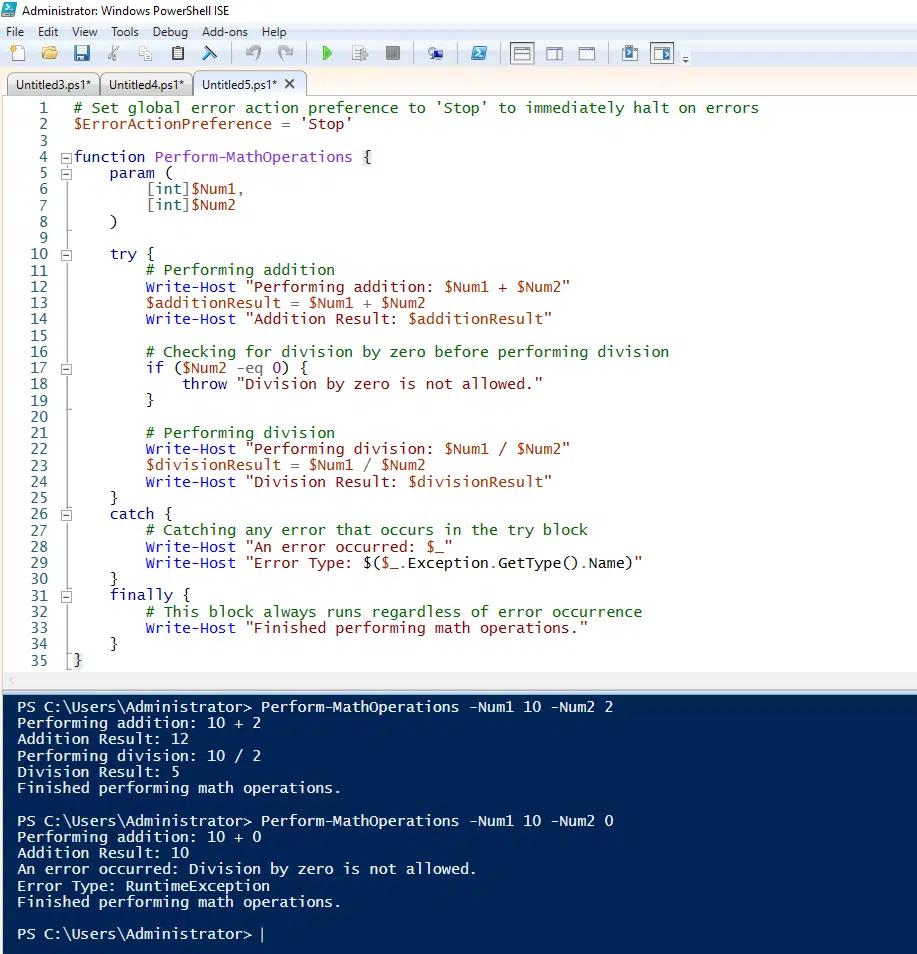
Task: Show Command Window icon
Action: pos(630,54)
